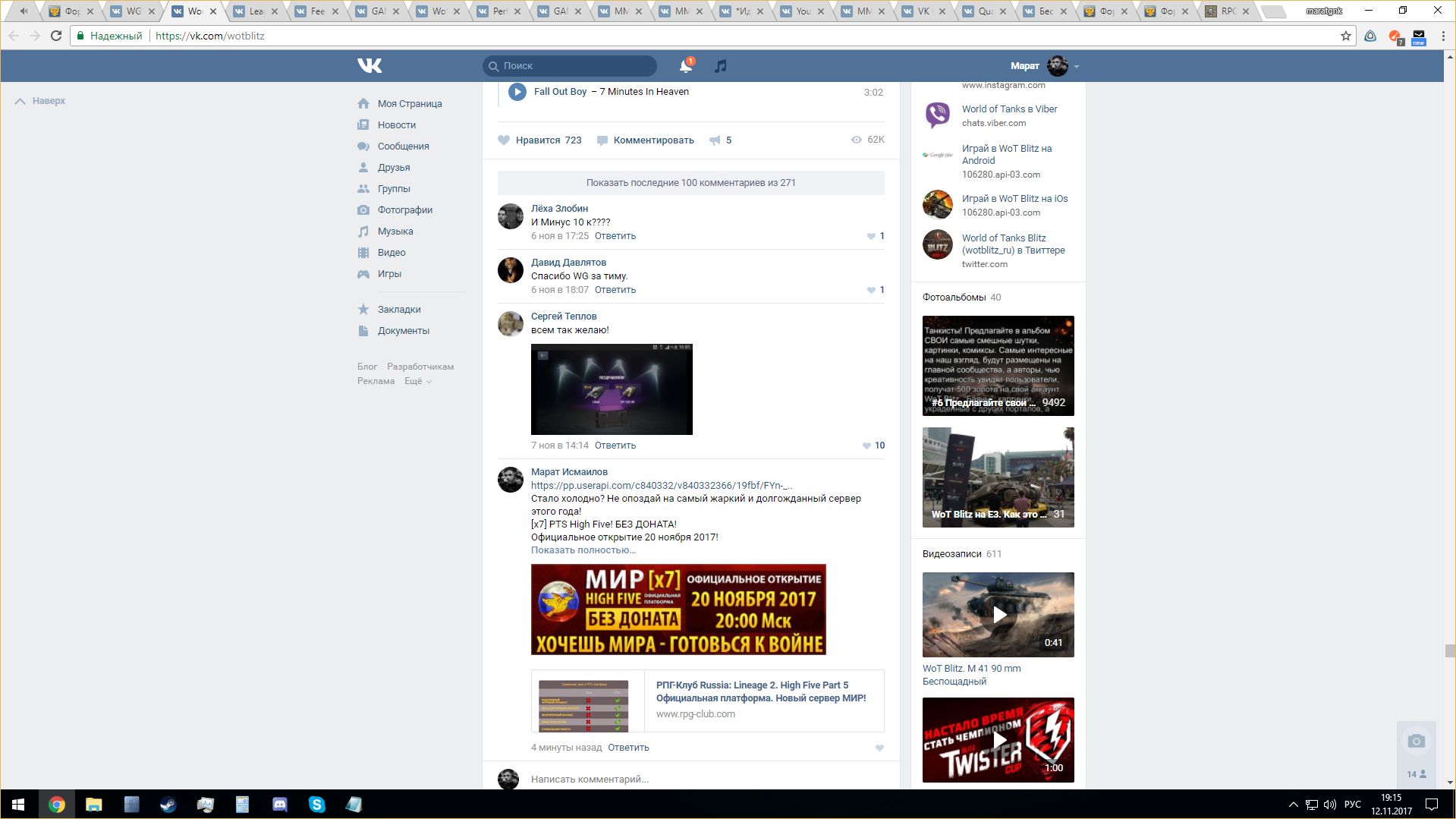Expand comment with Показать полностью
The image size is (1456, 819).
click(583, 550)
